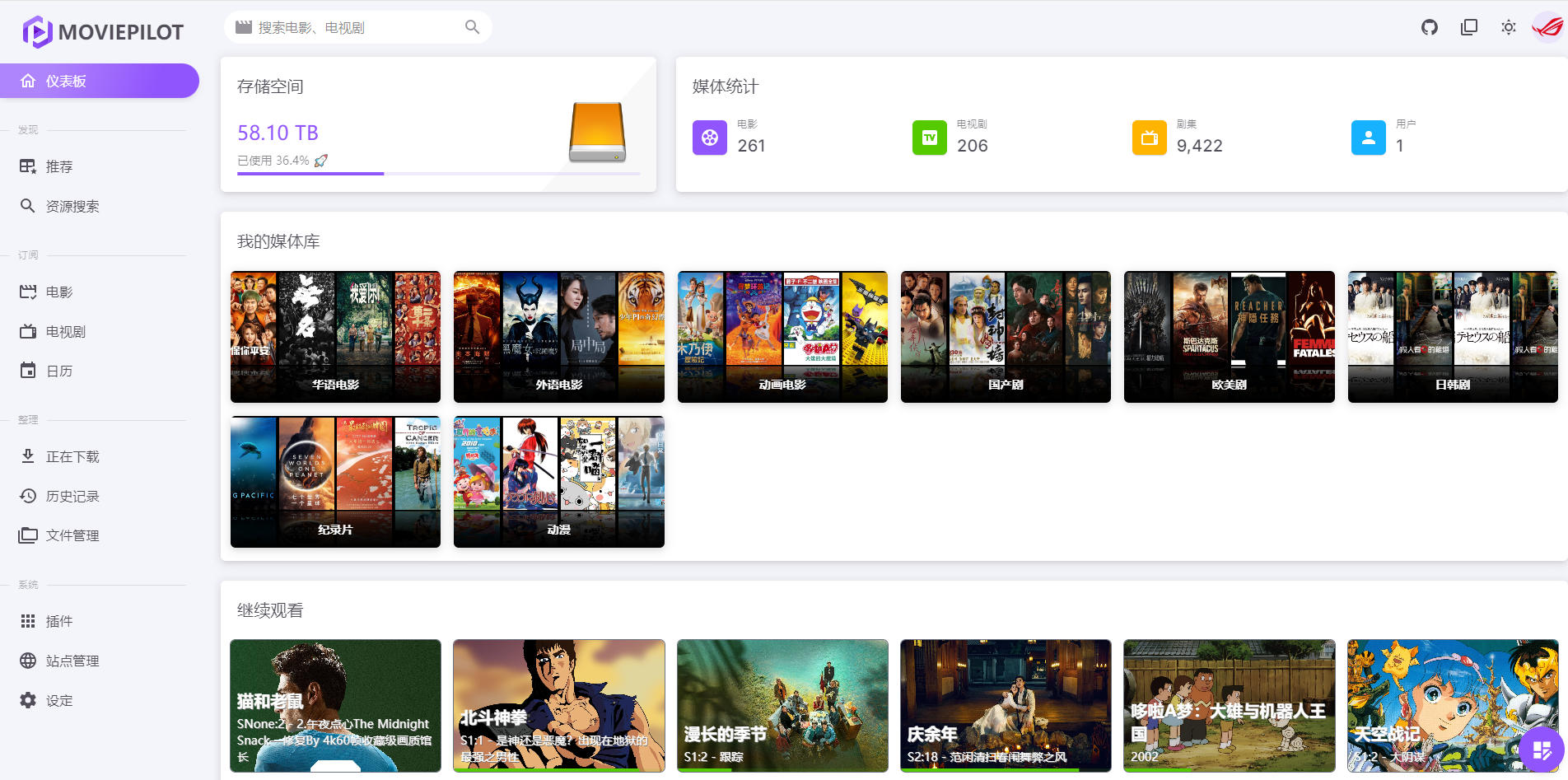This screenshot has height=780, width=1568.
Task: Click the 206 TV series count
Action: coord(972,146)
